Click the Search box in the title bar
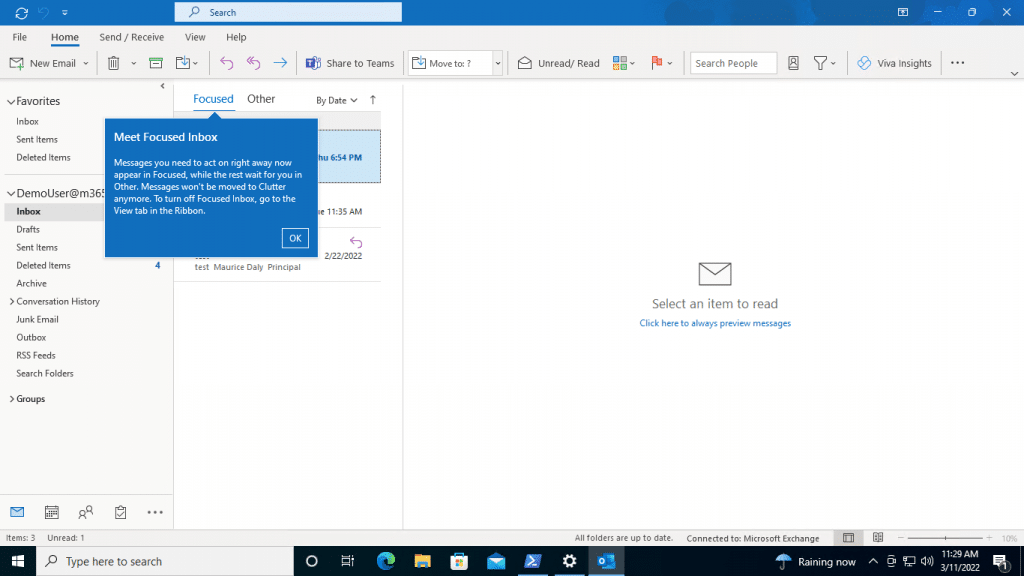 tap(288, 12)
